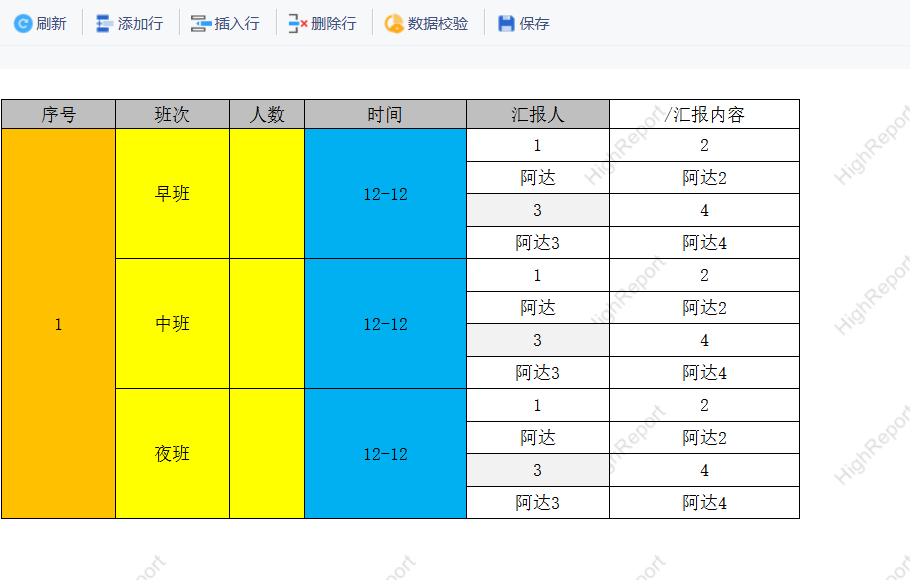Click 阿达3 in the 夜班 group

538,503
